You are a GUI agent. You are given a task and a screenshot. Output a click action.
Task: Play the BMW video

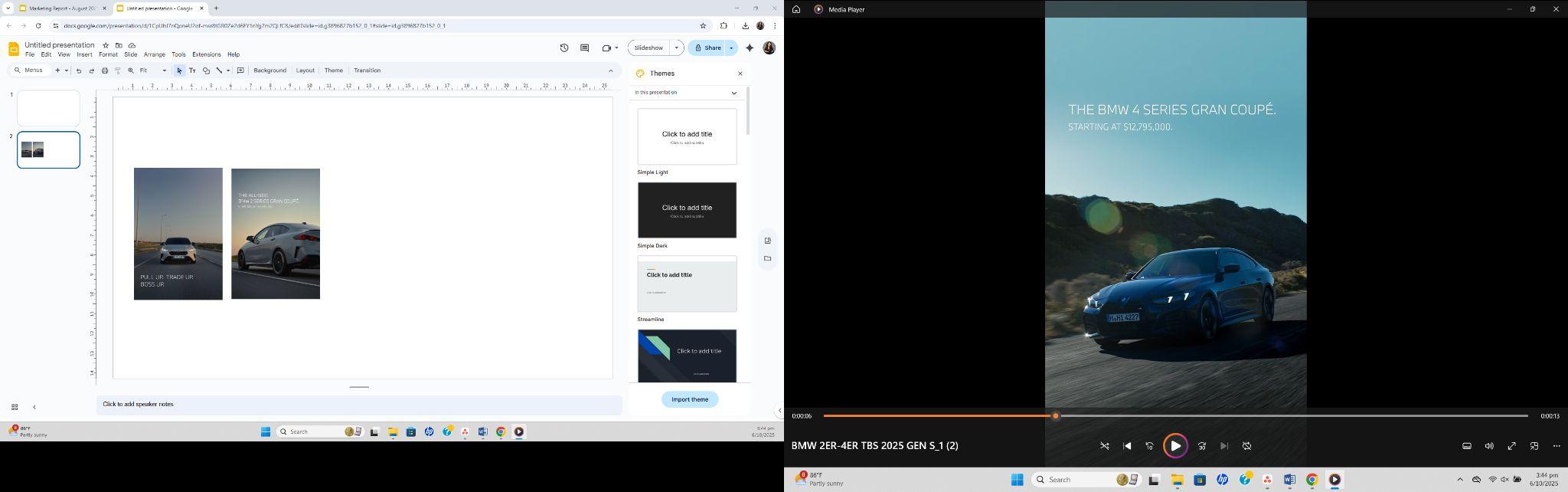1175,446
